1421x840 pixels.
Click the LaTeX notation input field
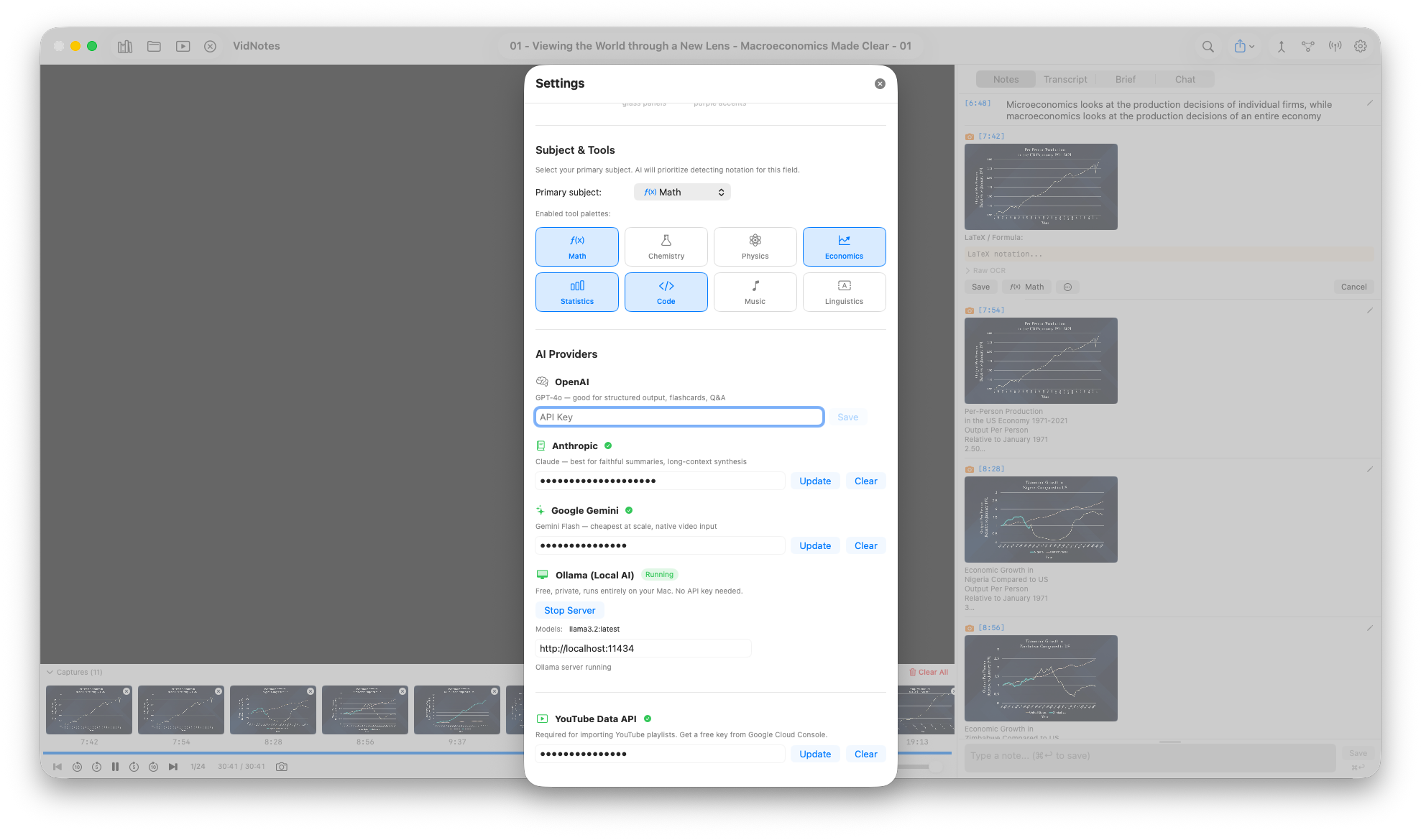(1169, 254)
